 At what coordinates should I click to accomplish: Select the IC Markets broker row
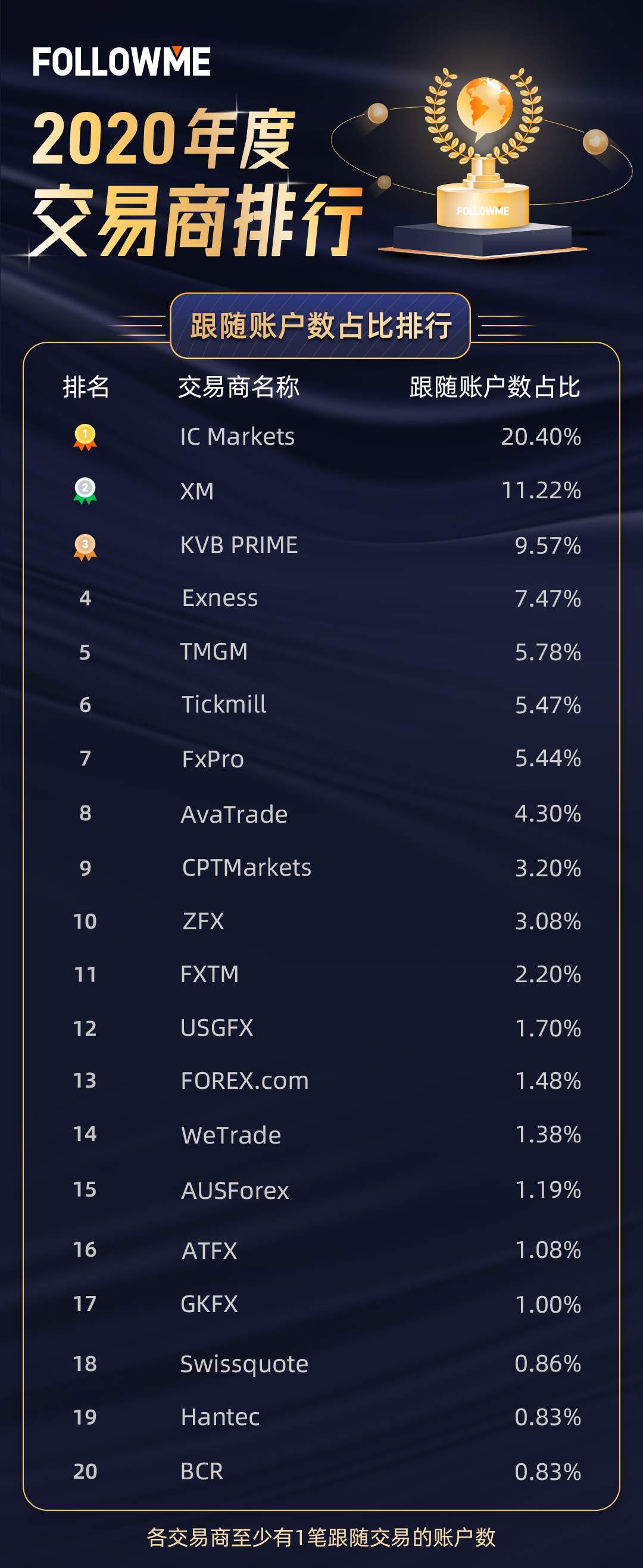[321, 436]
